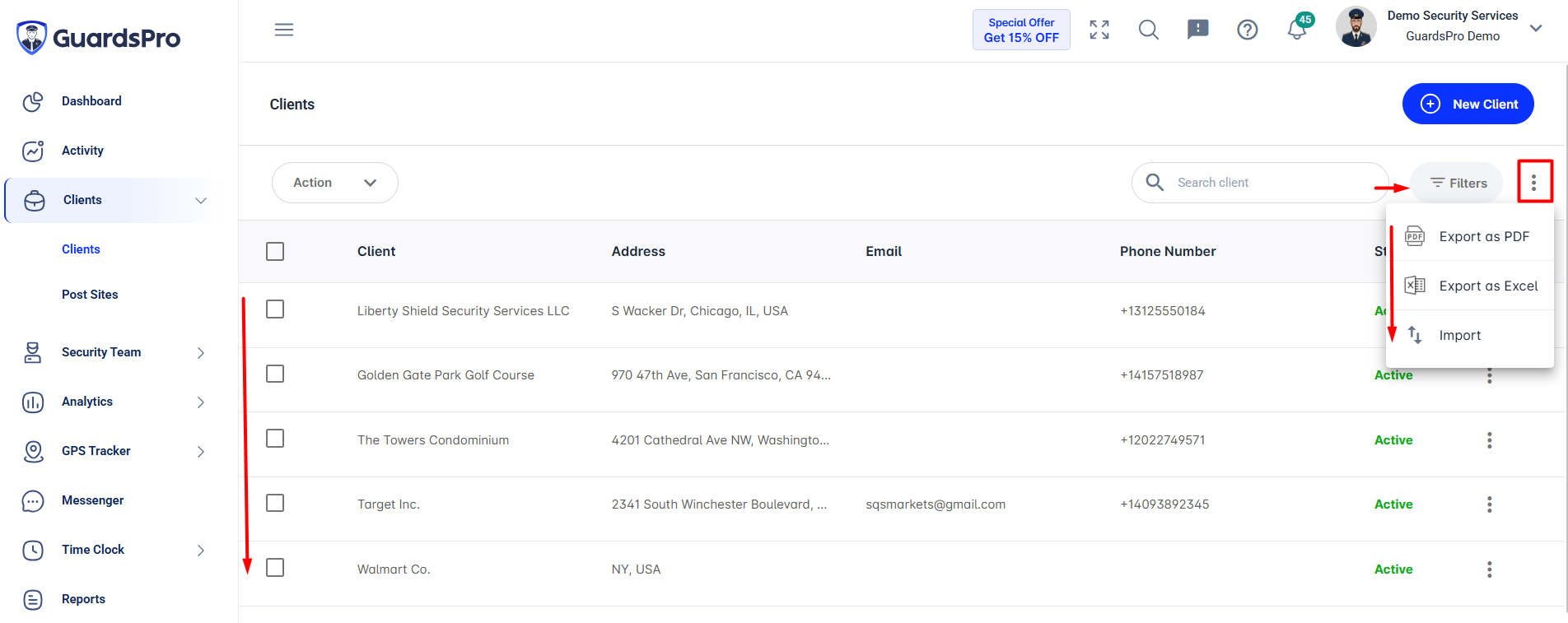This screenshot has height=623, width=1568.
Task: Open the help question mark icon
Action: pos(1248,30)
